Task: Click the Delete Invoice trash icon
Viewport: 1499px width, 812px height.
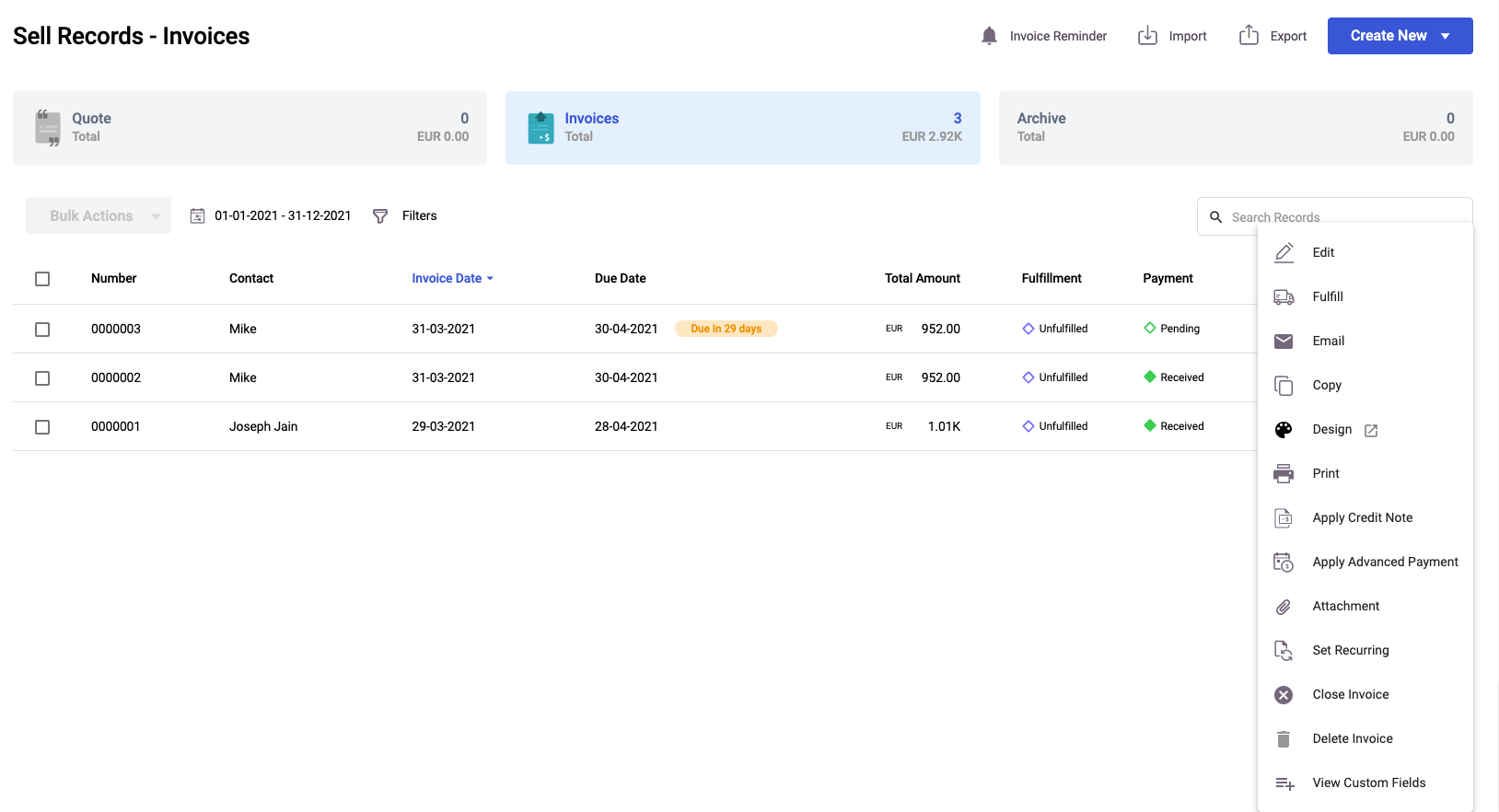Action: pyautogui.click(x=1284, y=738)
